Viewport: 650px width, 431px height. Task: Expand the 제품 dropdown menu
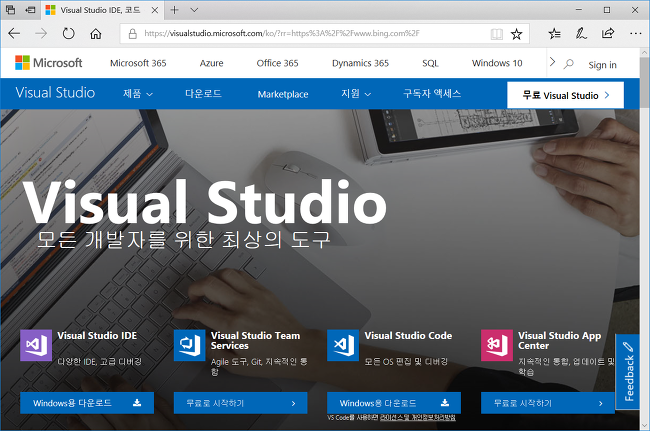click(x=138, y=94)
